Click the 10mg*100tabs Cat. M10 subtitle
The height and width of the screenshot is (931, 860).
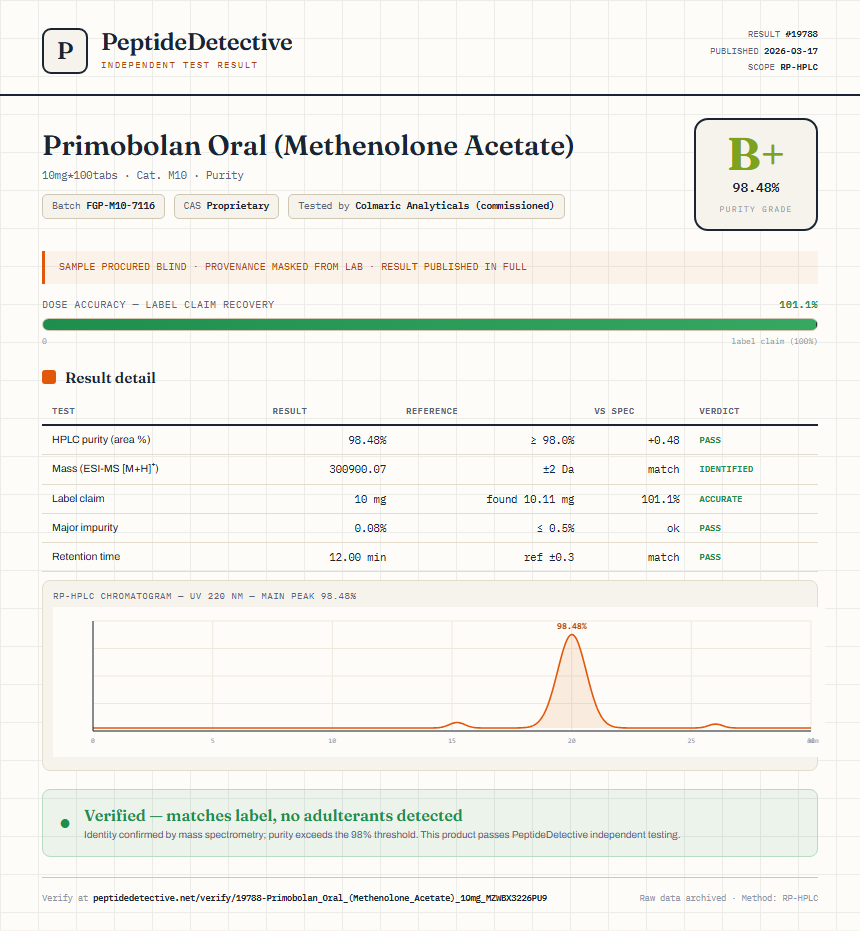143,175
